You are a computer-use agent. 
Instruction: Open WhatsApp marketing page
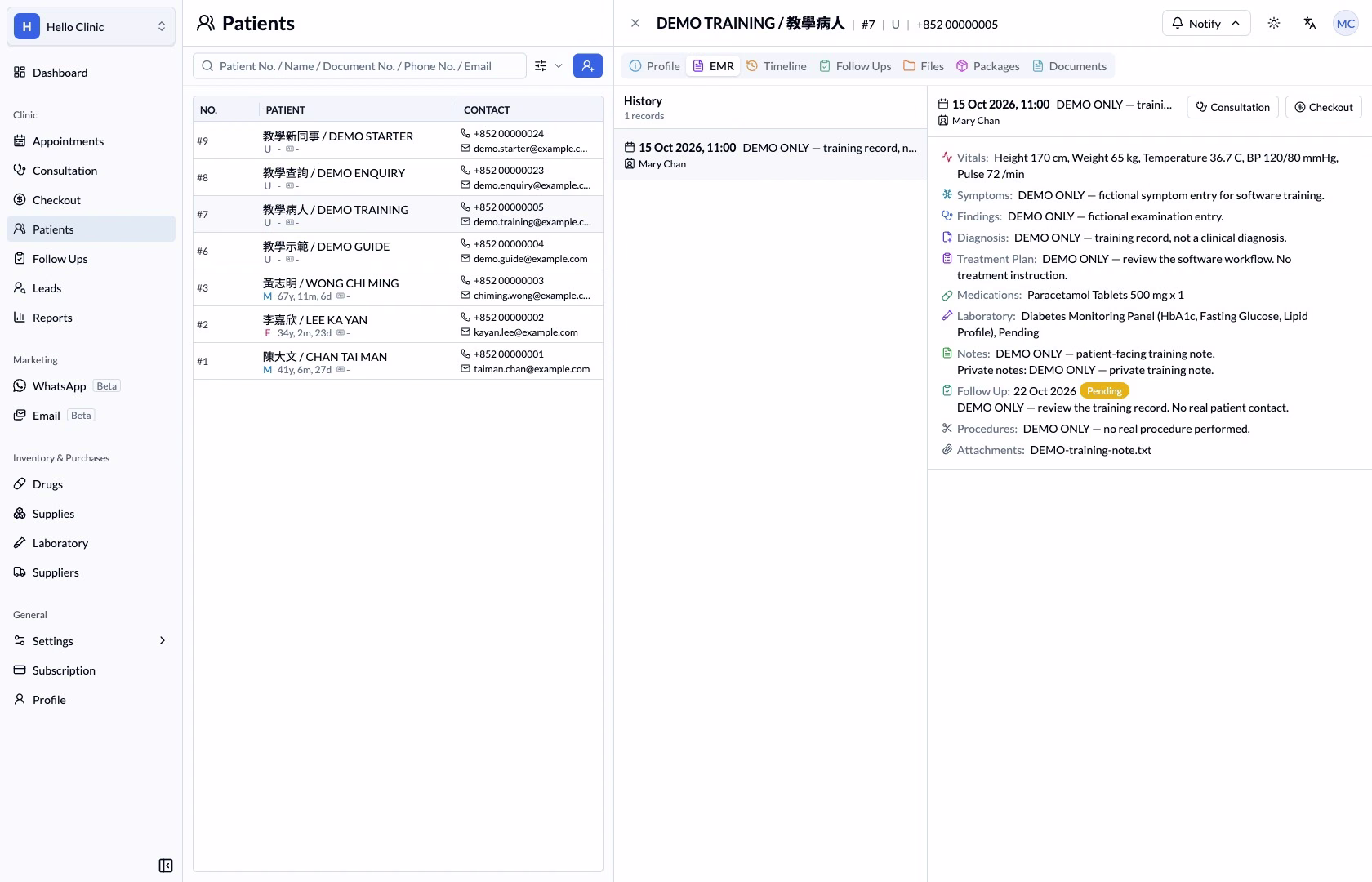(91, 386)
